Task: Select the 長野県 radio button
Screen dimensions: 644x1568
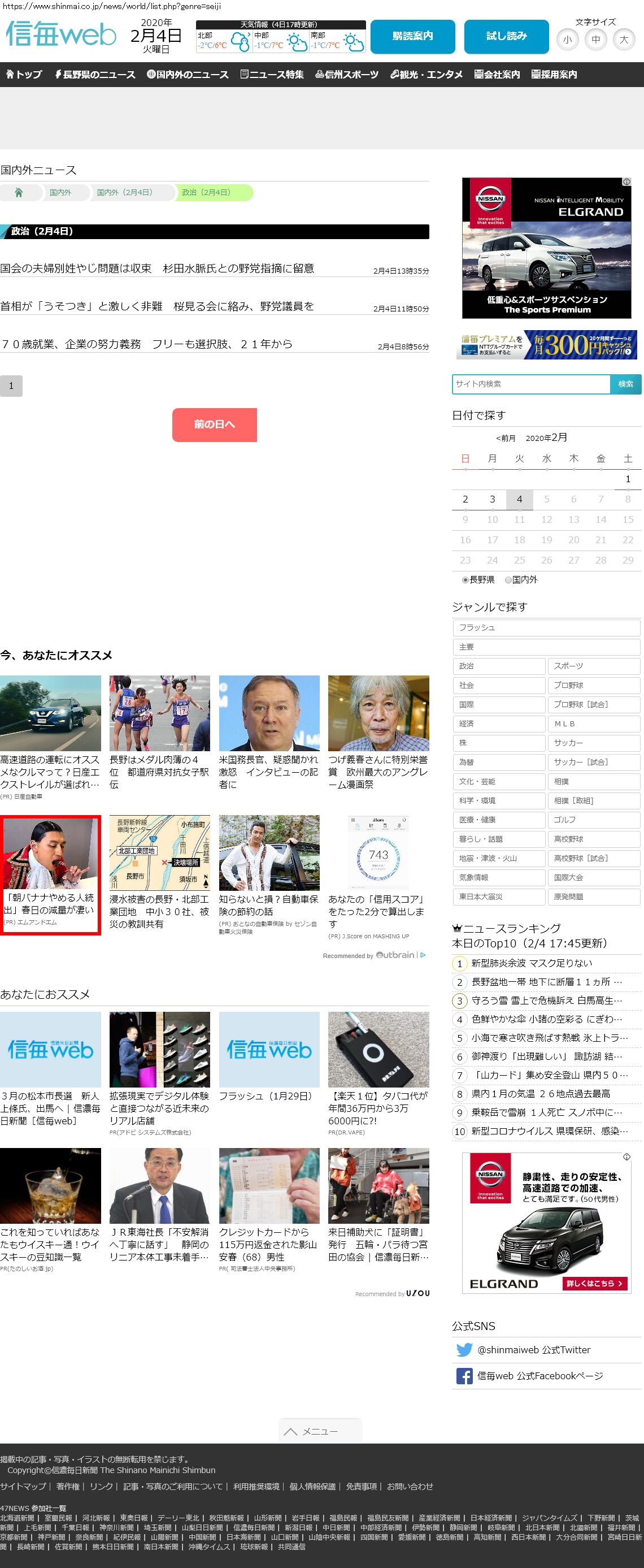Action: [x=465, y=580]
